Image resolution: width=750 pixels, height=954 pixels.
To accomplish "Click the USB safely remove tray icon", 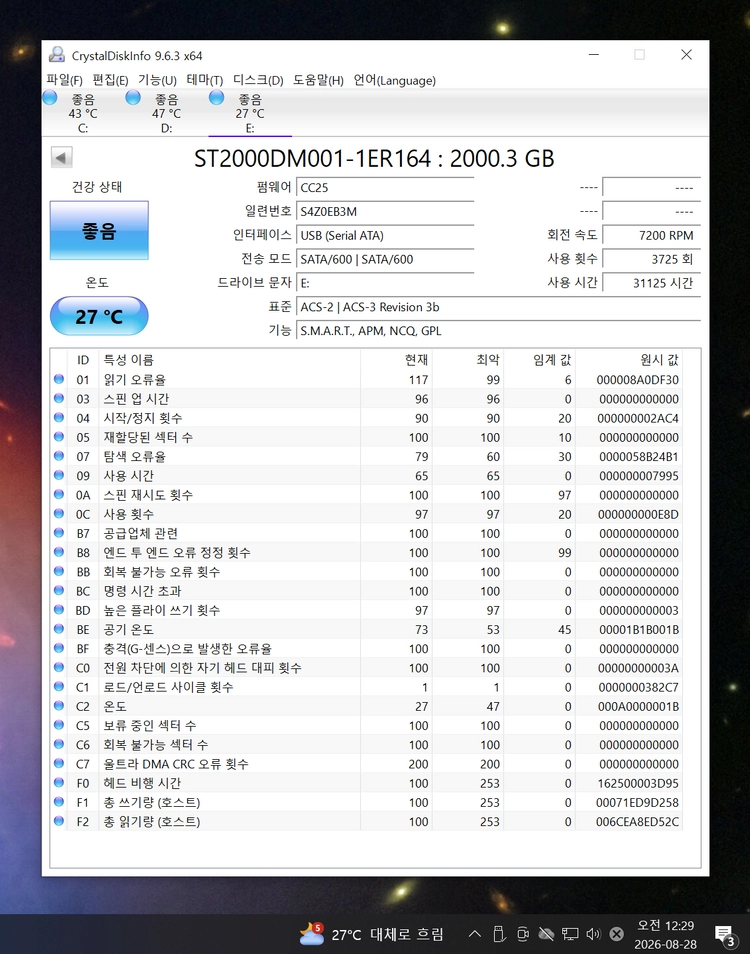I will 499,934.
